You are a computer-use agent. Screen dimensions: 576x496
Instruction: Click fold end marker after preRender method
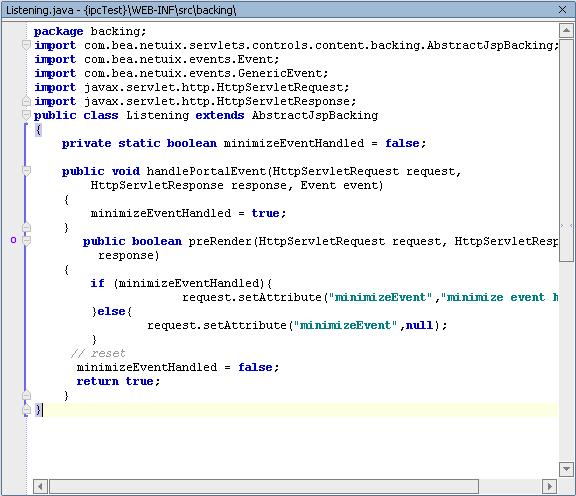(26, 395)
